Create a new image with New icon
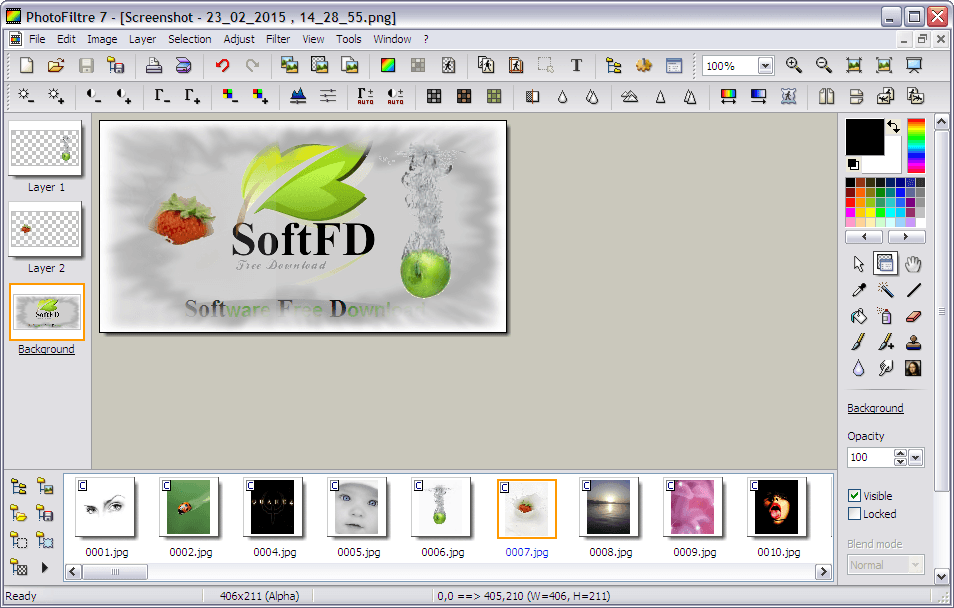Viewport: 954px width, 608px height. point(26,65)
